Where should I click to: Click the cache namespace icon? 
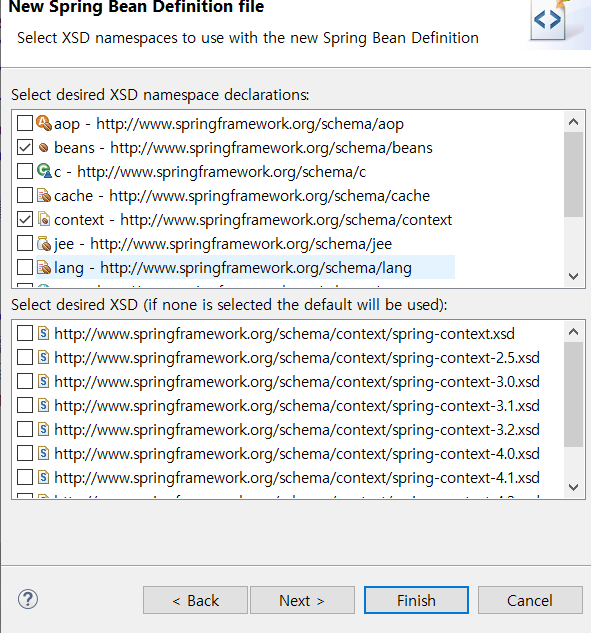pos(44,195)
